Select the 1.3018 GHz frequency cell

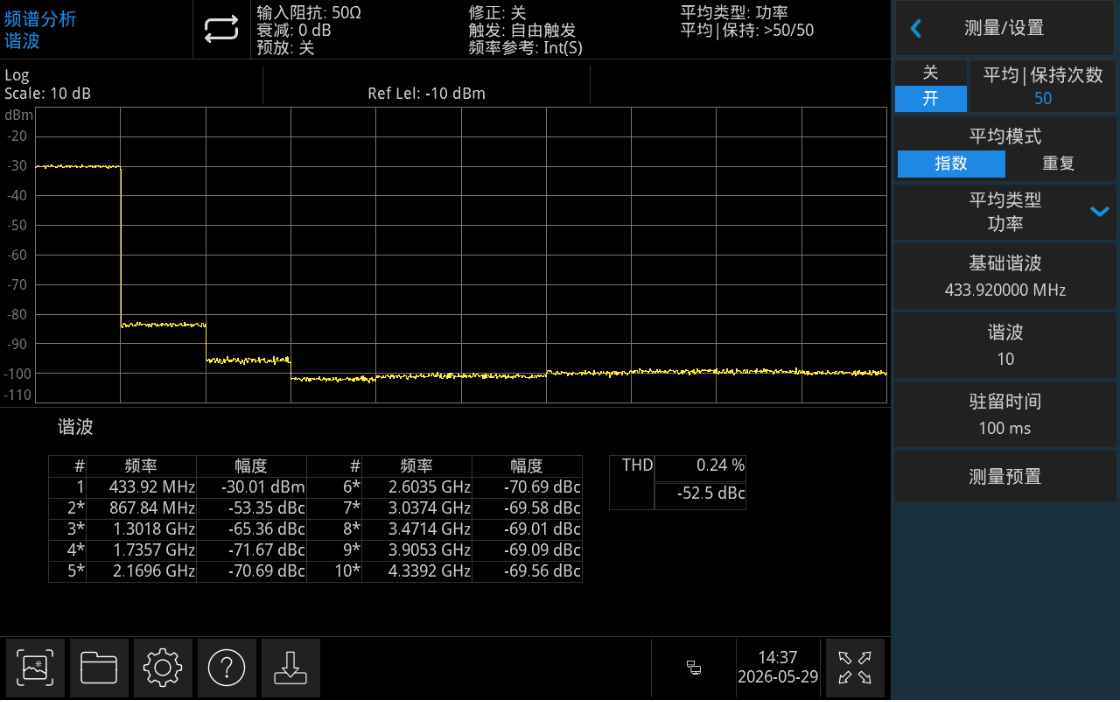click(141, 529)
